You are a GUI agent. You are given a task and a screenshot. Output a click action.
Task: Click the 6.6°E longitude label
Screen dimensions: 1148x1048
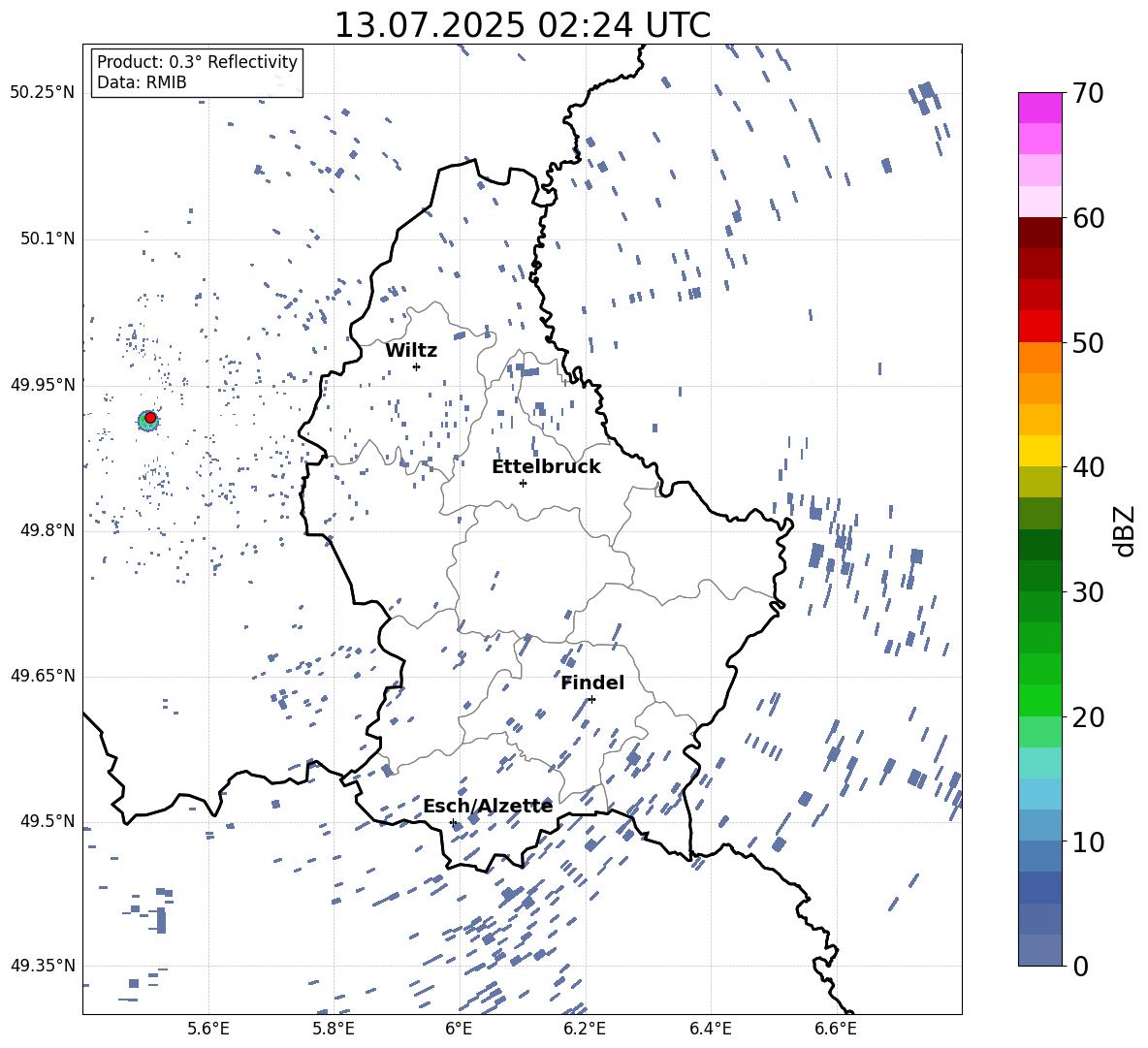click(836, 1029)
